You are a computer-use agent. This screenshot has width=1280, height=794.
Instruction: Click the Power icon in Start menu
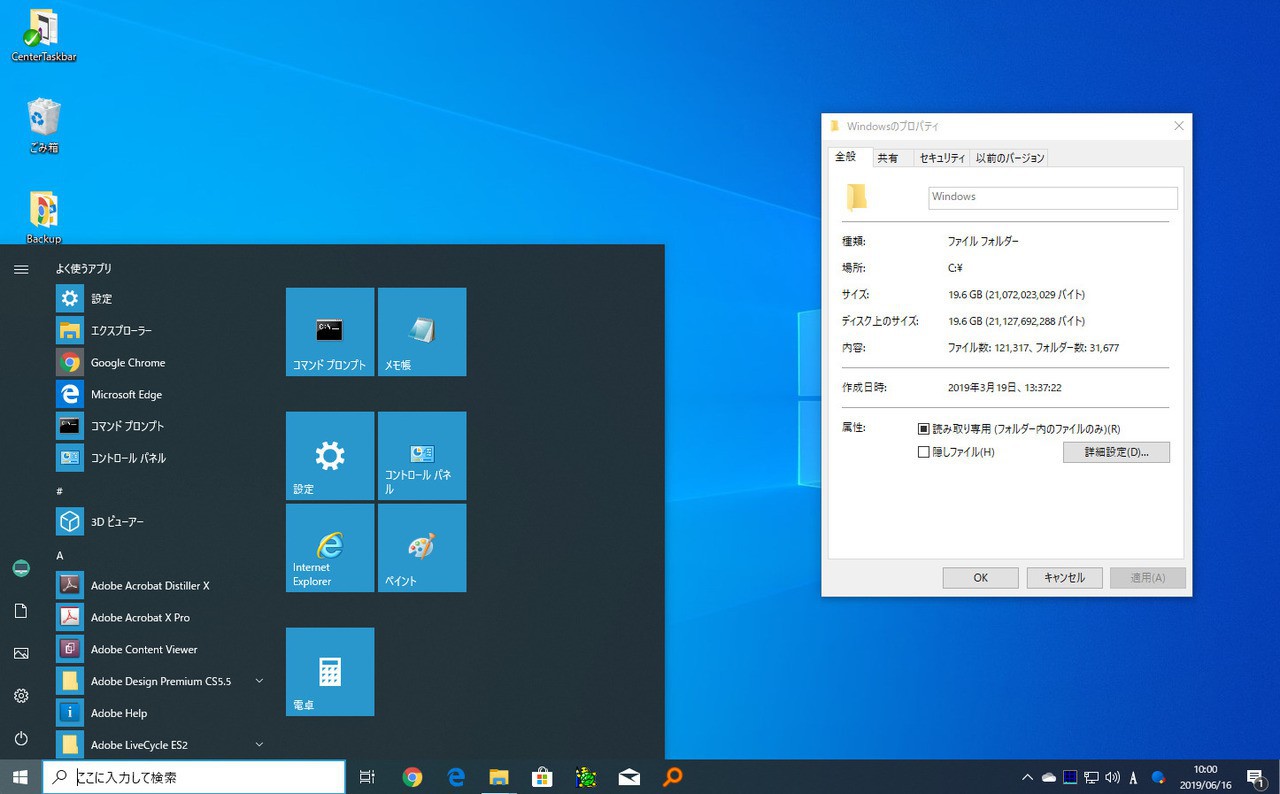(x=21, y=739)
